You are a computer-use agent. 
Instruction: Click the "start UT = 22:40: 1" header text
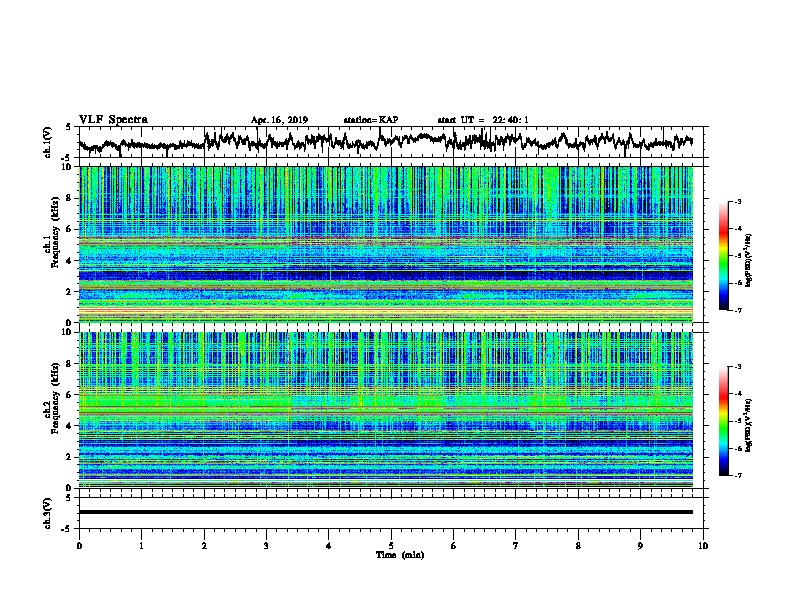click(x=483, y=120)
